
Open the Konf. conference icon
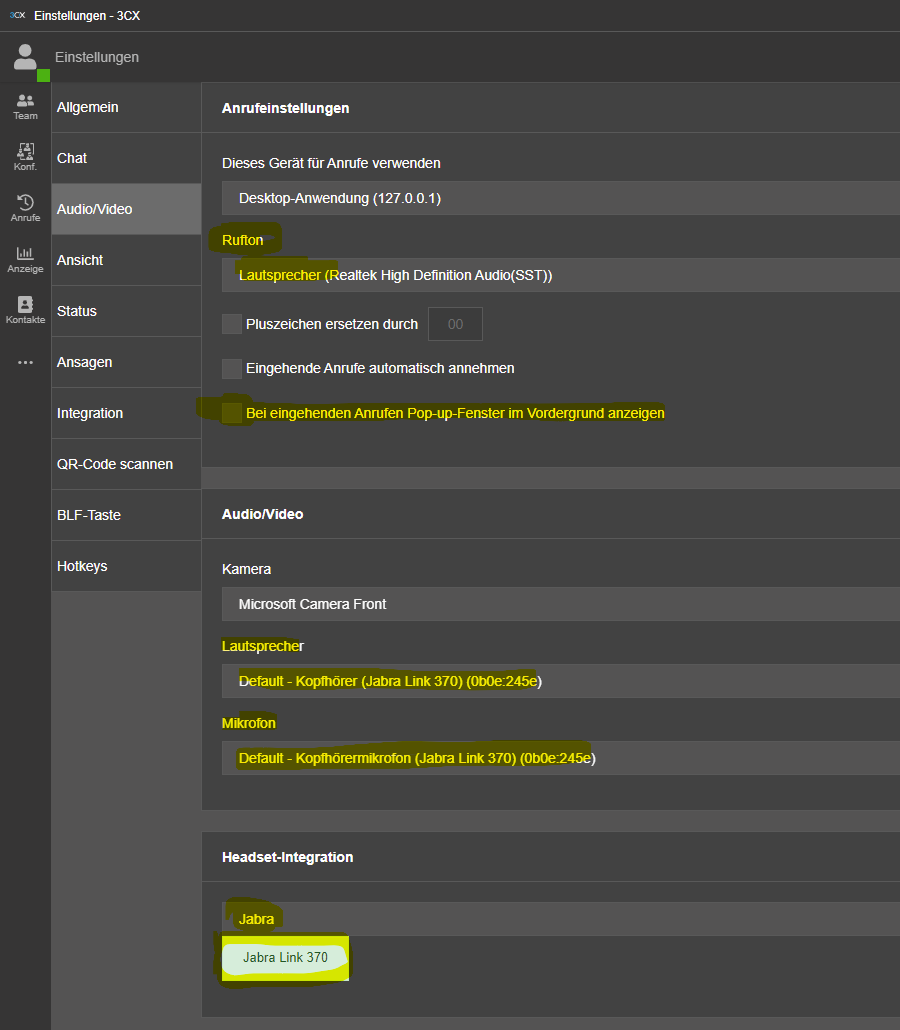[x=25, y=157]
